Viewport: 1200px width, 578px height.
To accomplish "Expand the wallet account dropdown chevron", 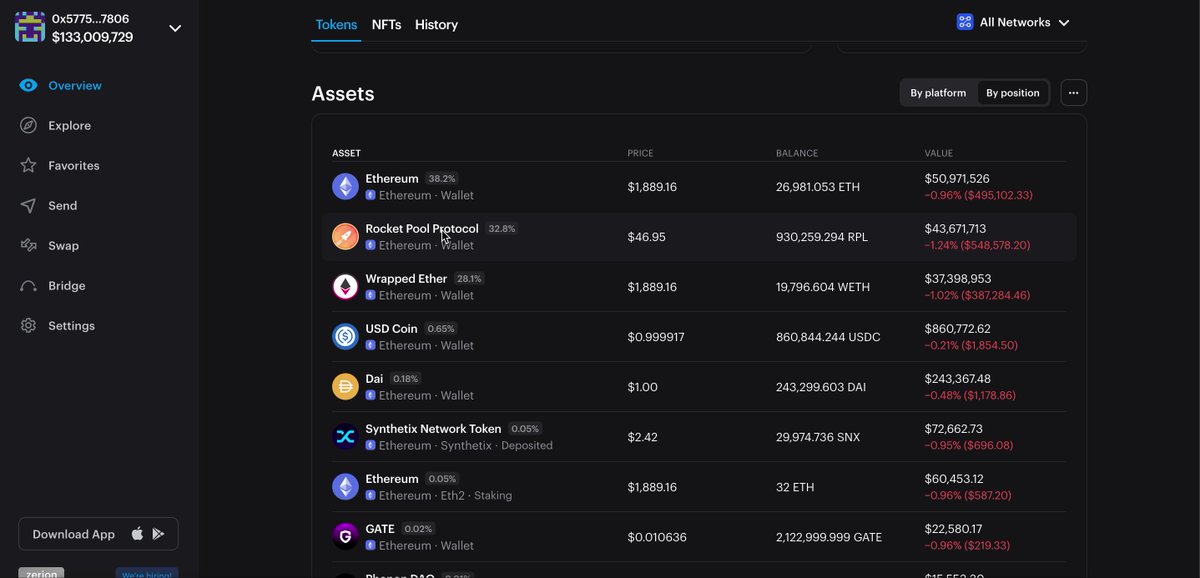I will pyautogui.click(x=175, y=28).
